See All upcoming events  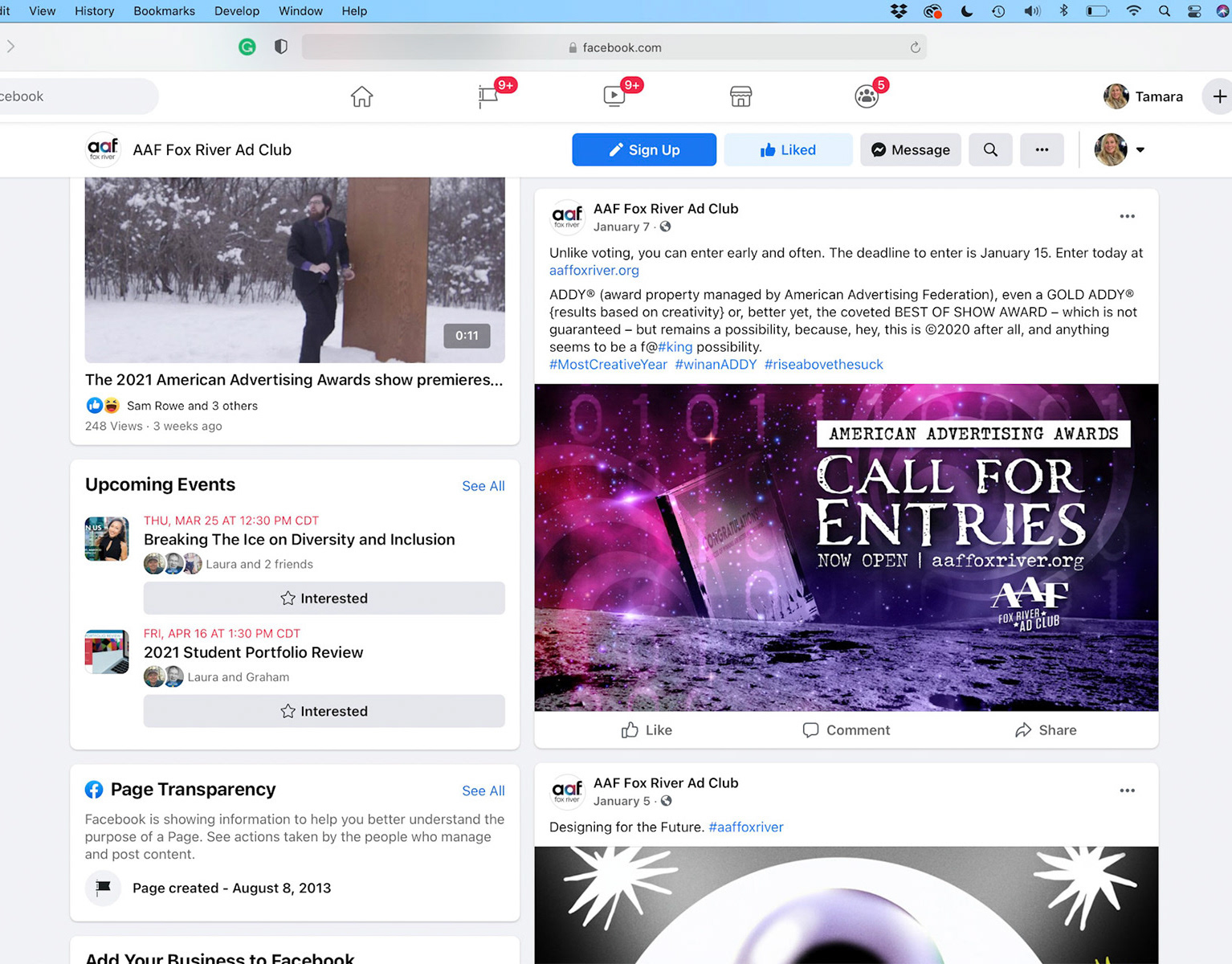[483, 486]
